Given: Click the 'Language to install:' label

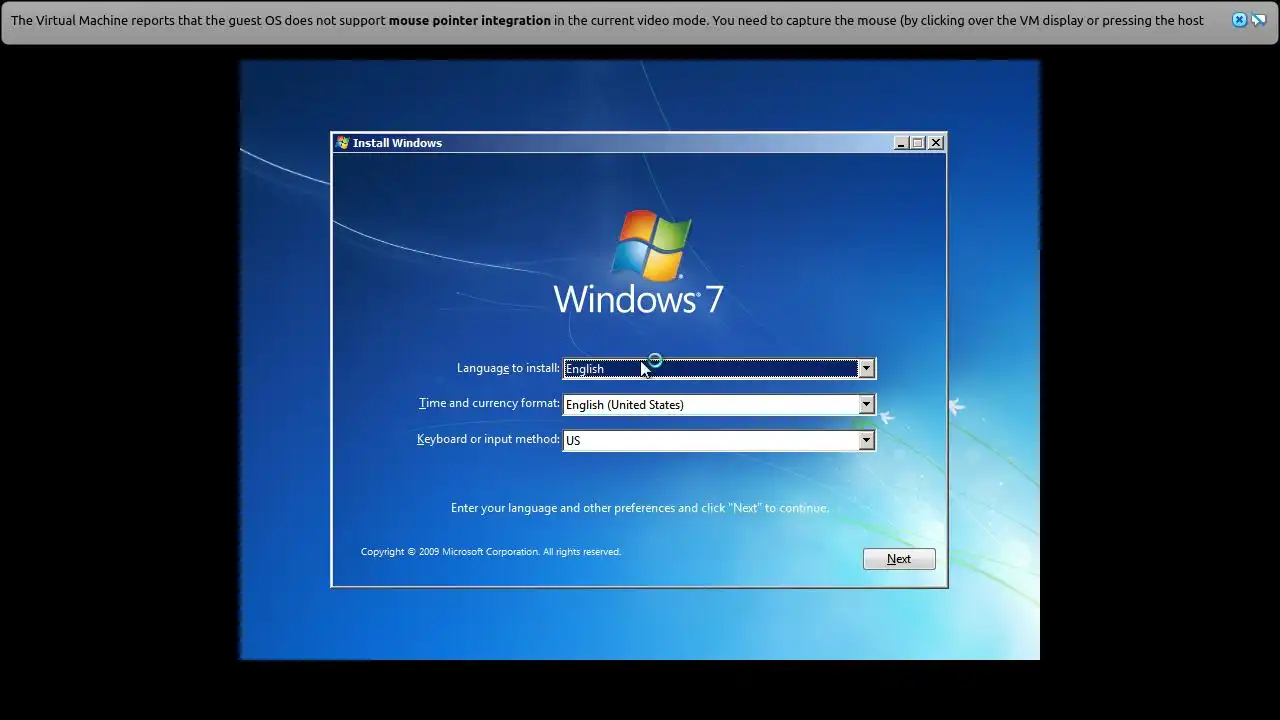Looking at the screenshot, I should pos(508,368).
